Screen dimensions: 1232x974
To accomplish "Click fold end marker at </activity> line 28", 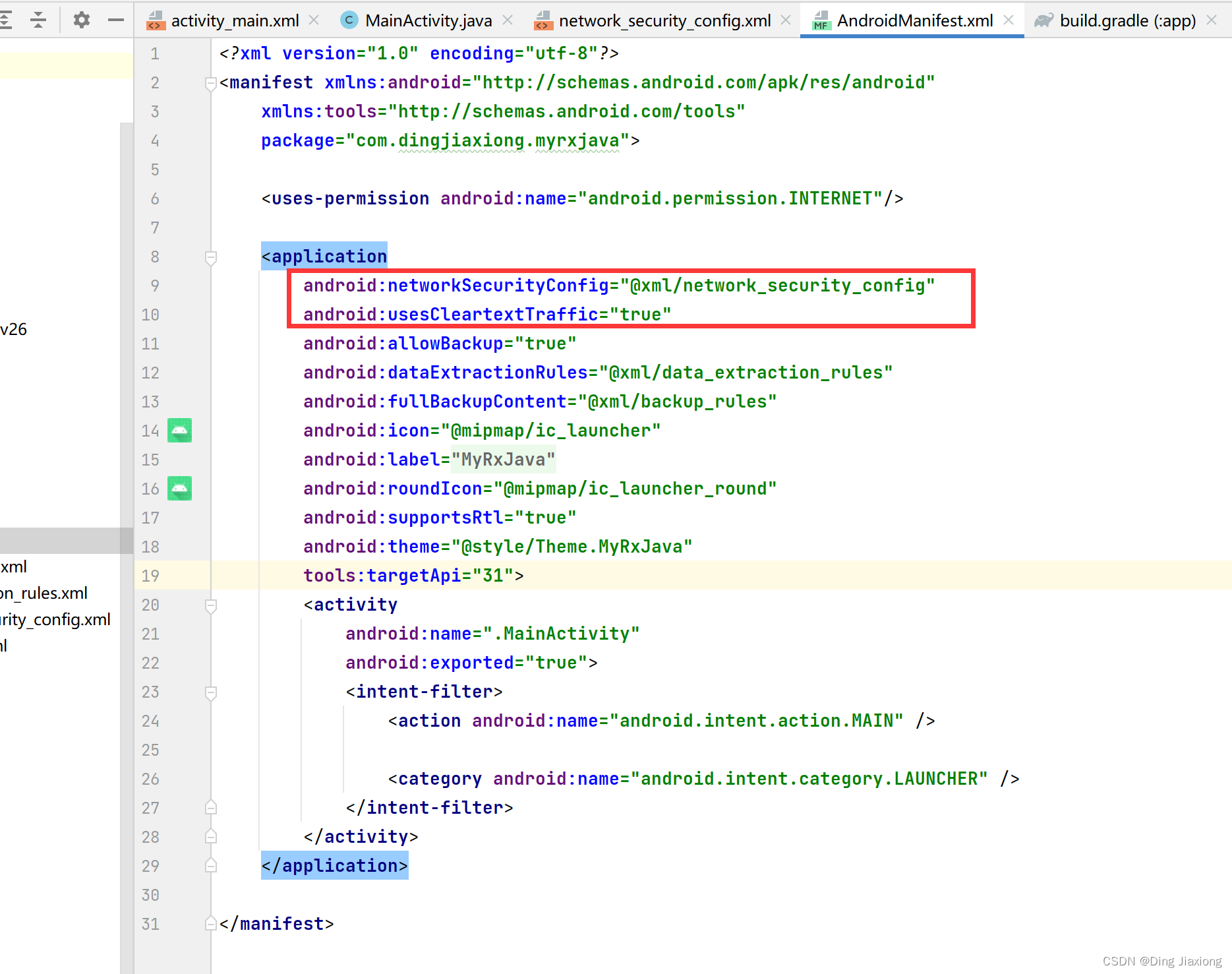I will (211, 836).
